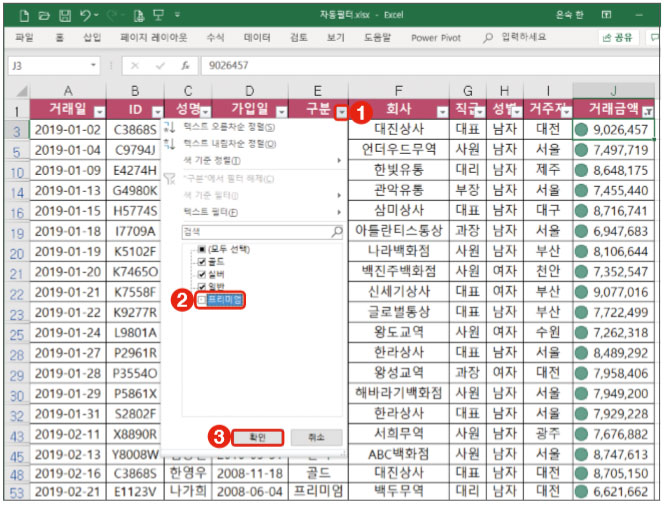Image resolution: width=665 pixels, height=507 pixels.
Task: Uncheck the 일반 checkbox
Action: [x=202, y=287]
